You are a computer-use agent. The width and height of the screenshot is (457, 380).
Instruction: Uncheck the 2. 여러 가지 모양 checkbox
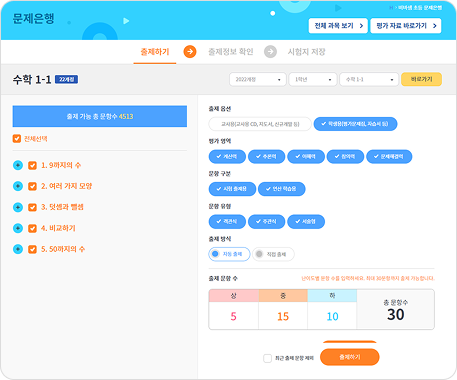coord(32,186)
